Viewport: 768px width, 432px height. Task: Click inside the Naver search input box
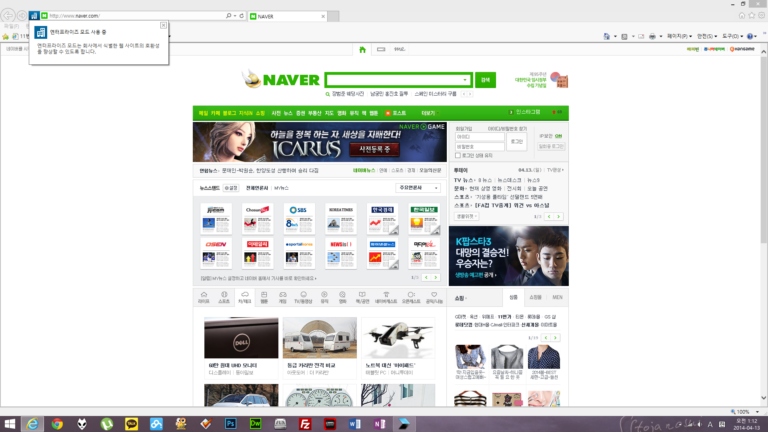click(x=393, y=80)
